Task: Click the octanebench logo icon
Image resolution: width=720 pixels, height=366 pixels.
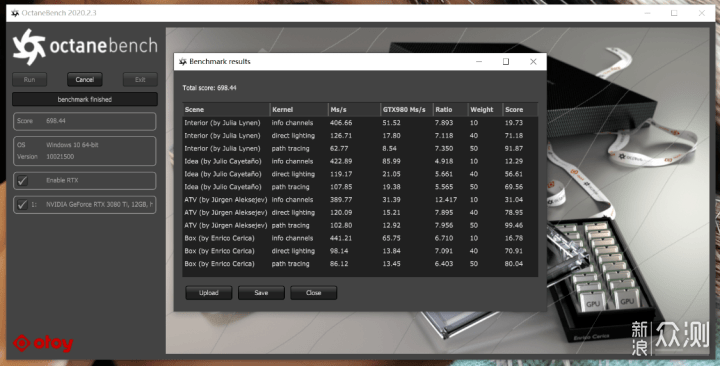Action: point(29,47)
